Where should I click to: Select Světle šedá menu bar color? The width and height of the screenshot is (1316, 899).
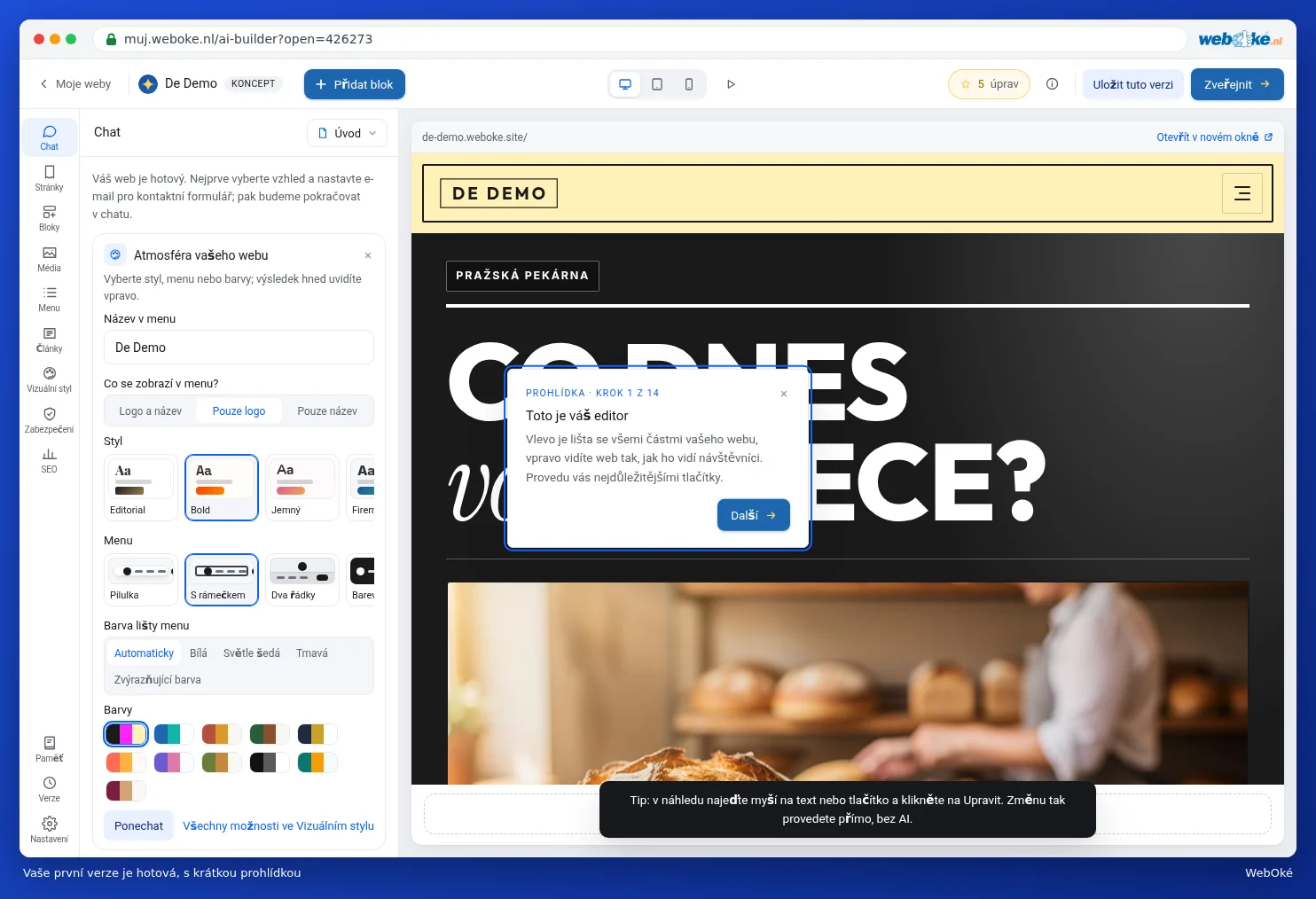click(252, 653)
